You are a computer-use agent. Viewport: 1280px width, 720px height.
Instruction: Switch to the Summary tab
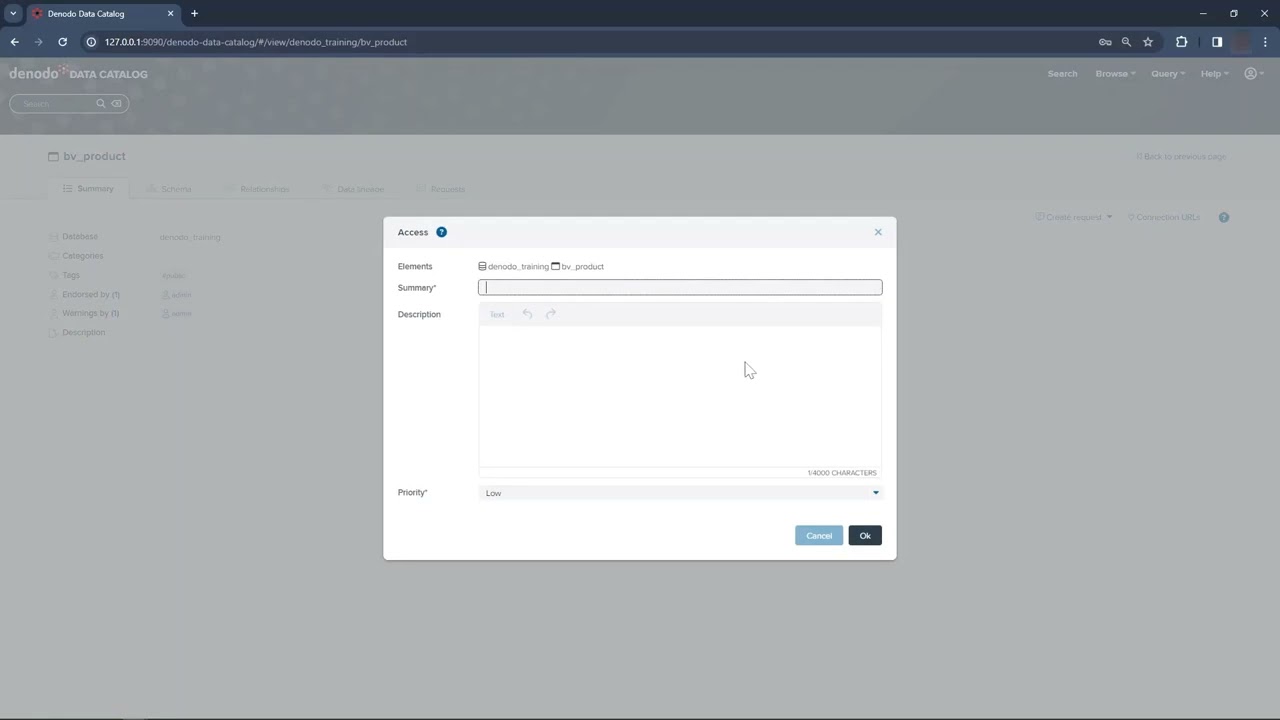coord(88,189)
